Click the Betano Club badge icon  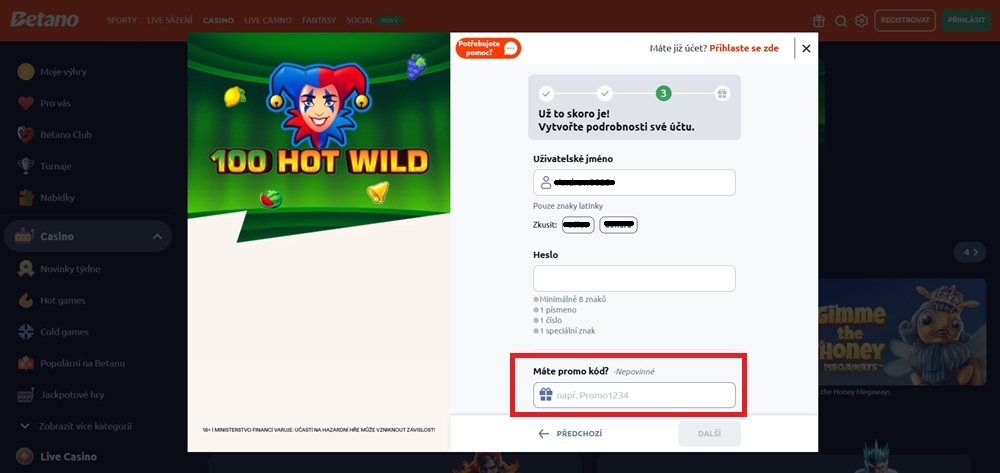[x=26, y=135]
